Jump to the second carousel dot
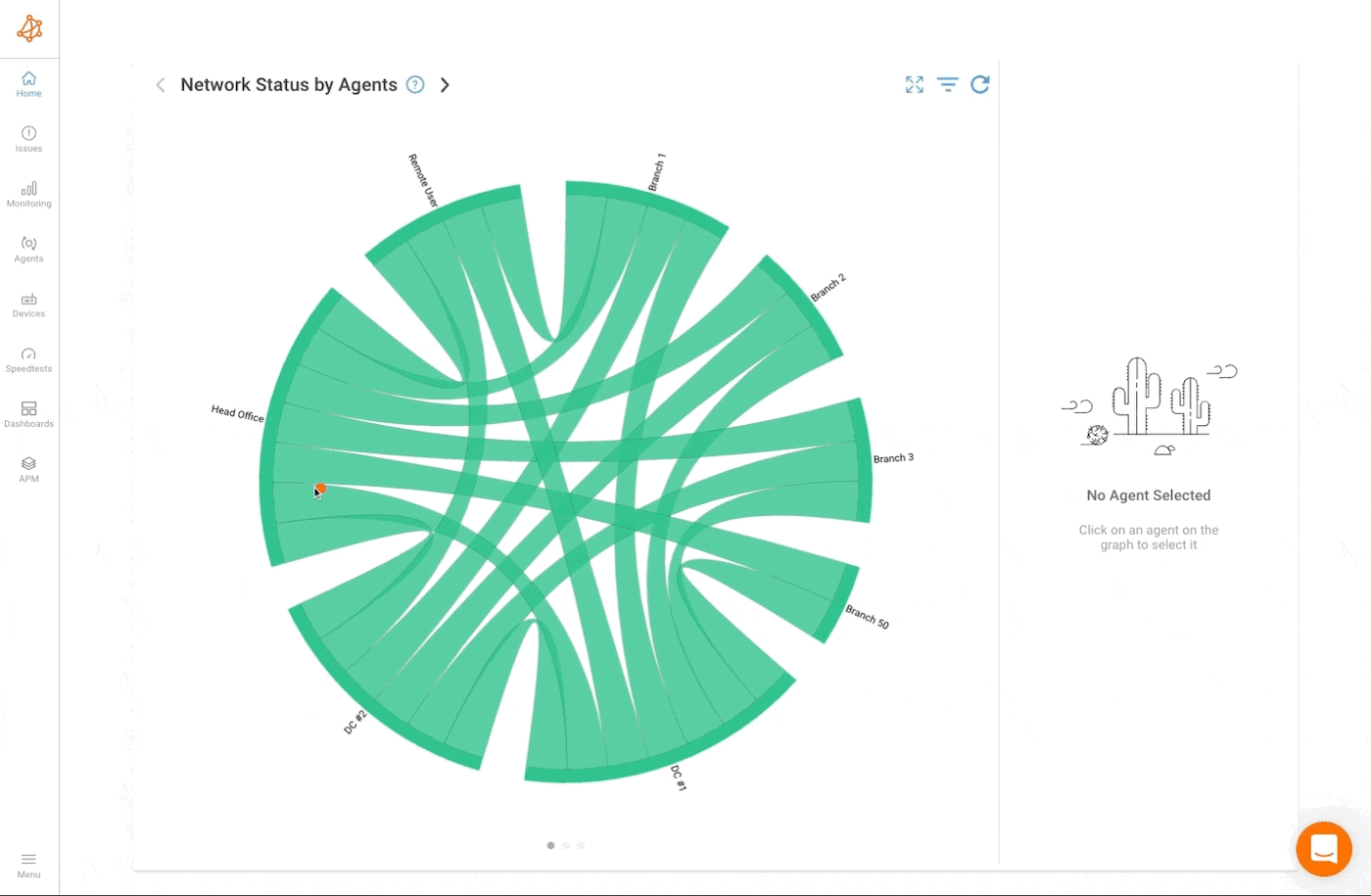 point(566,845)
